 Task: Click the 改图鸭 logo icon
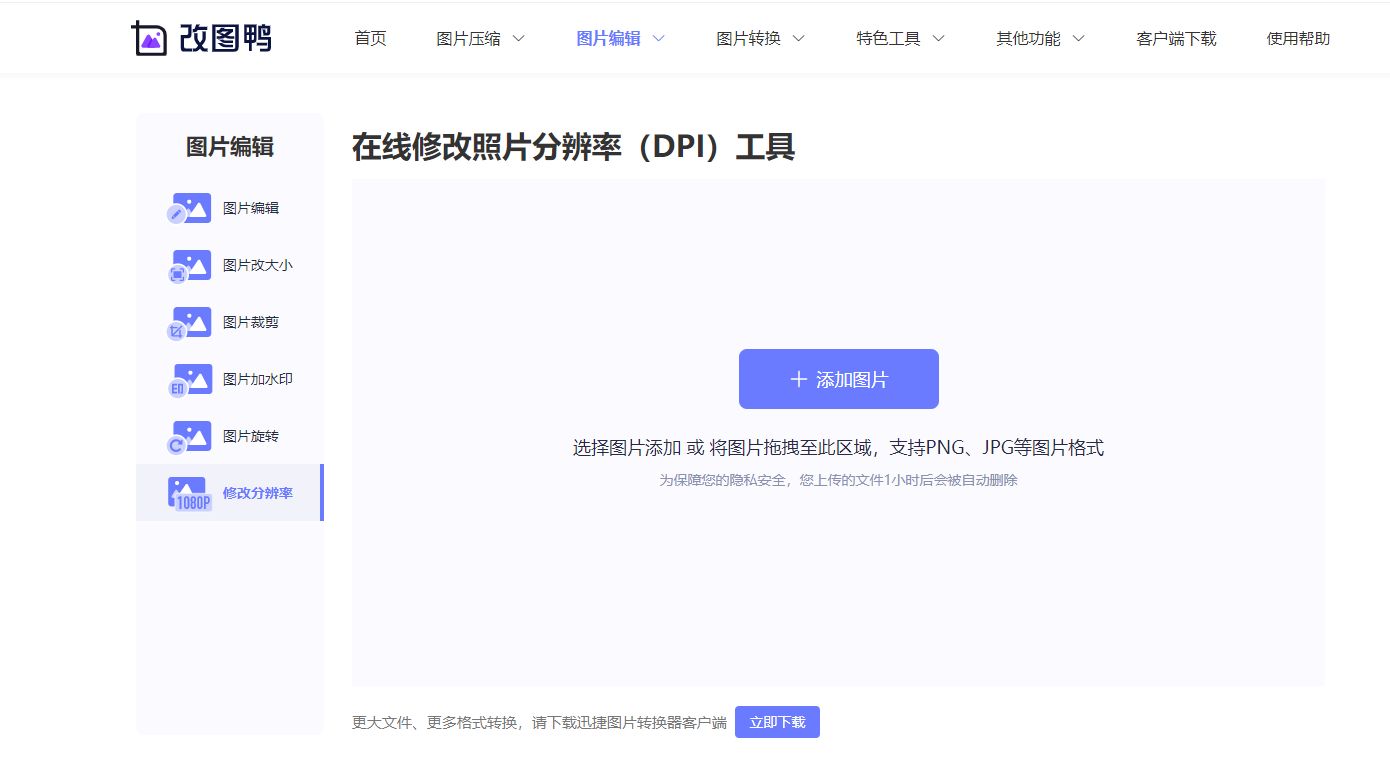149,38
